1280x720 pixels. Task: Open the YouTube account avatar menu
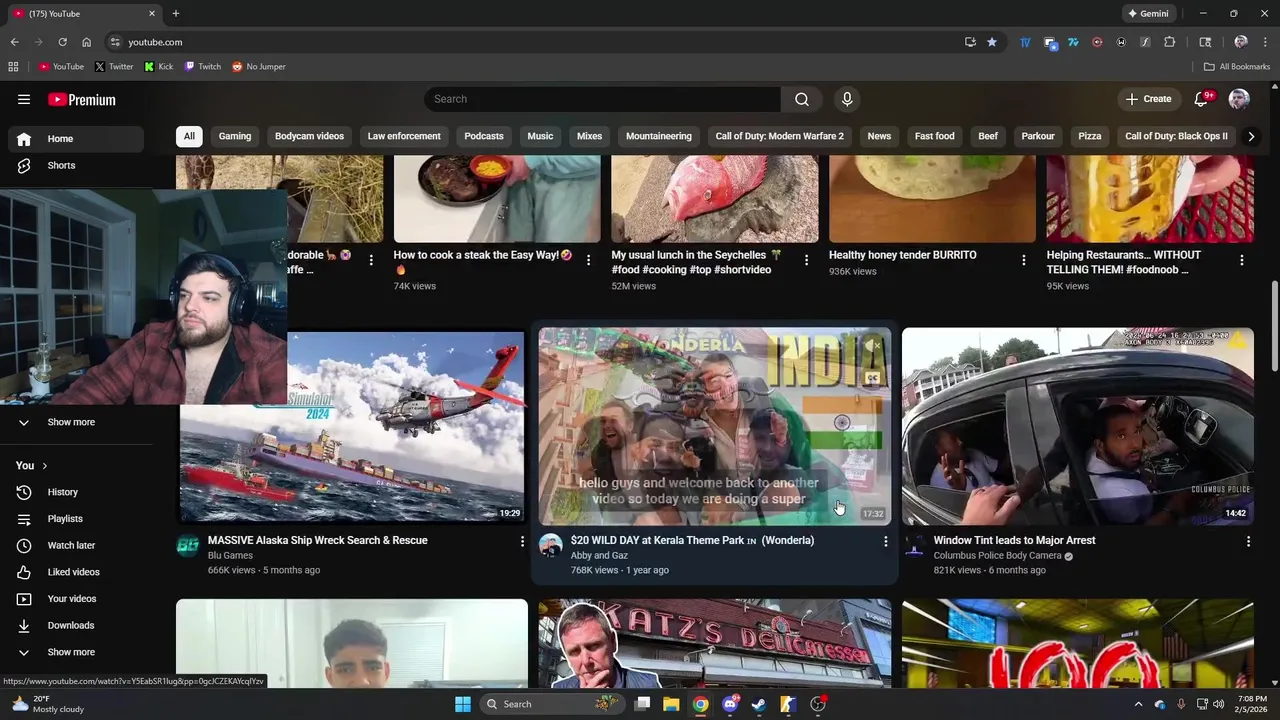[x=1239, y=99]
